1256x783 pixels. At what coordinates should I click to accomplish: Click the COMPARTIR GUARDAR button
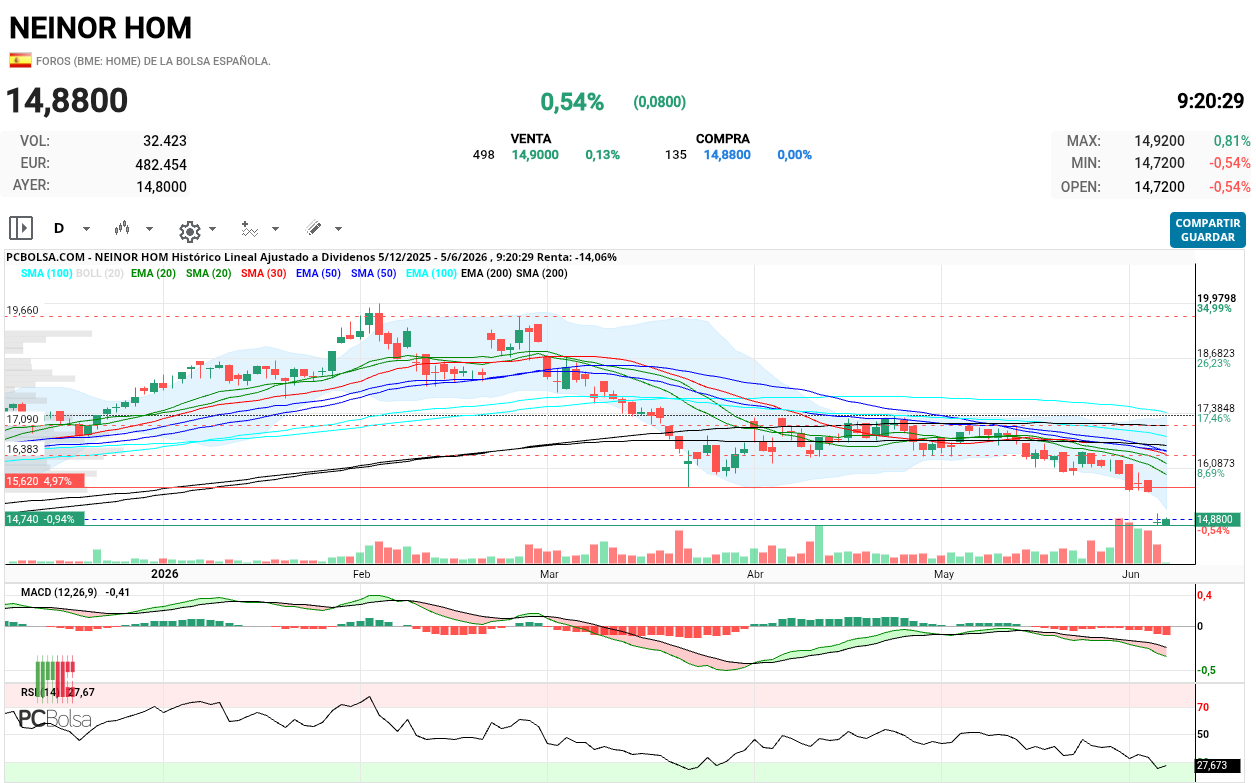1207,230
